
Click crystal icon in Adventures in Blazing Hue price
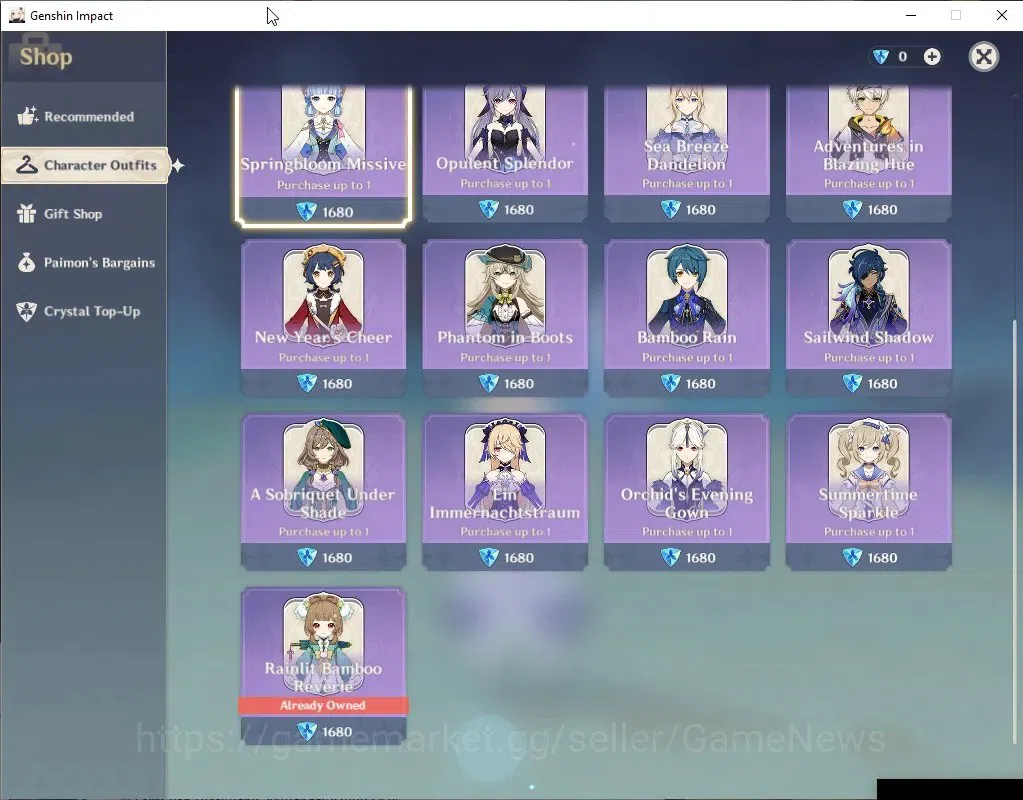(x=852, y=209)
